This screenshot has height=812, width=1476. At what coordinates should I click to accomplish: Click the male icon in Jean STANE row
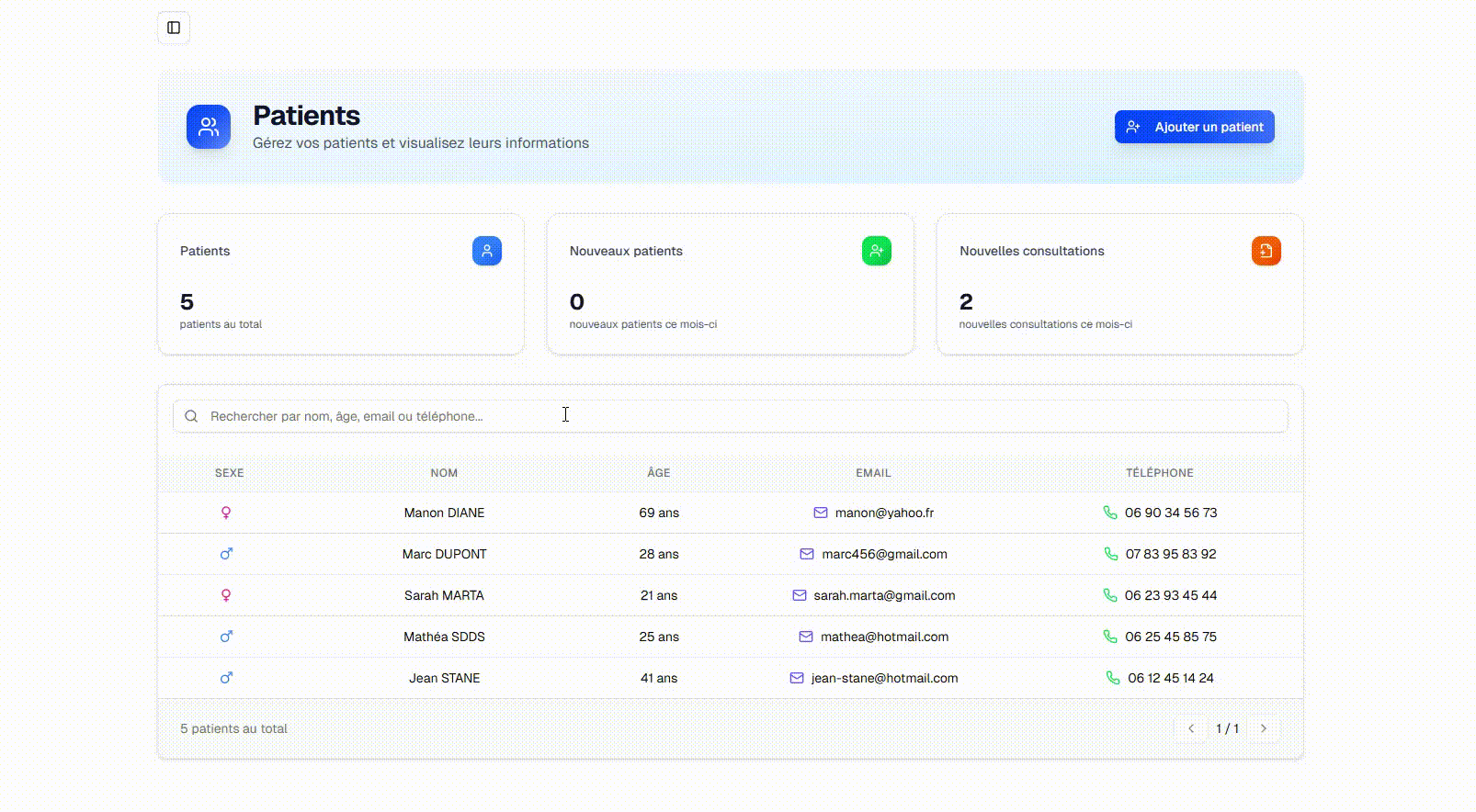tap(226, 678)
